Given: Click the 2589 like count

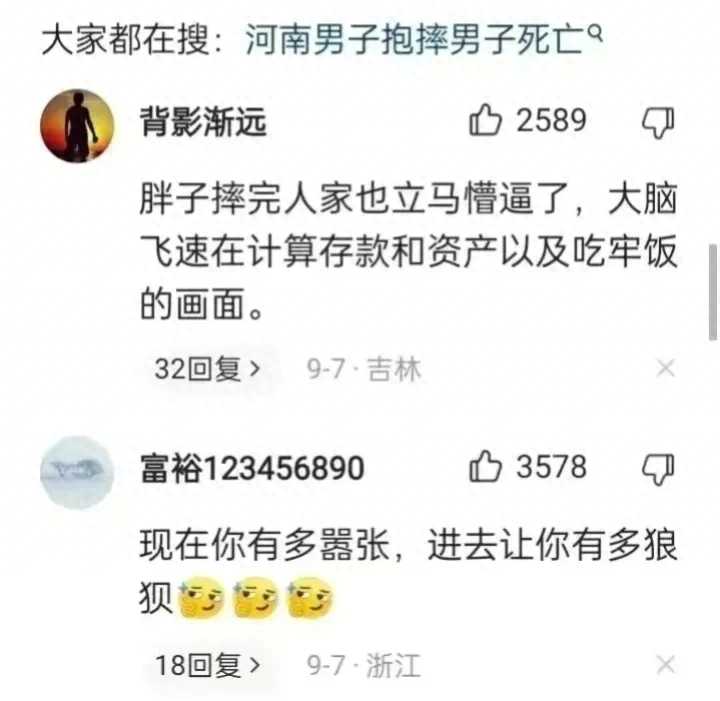Looking at the screenshot, I should 551,120.
